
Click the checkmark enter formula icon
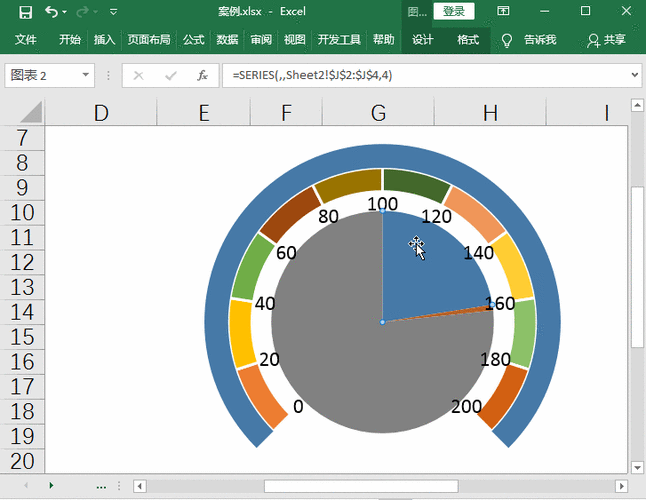tap(170, 75)
